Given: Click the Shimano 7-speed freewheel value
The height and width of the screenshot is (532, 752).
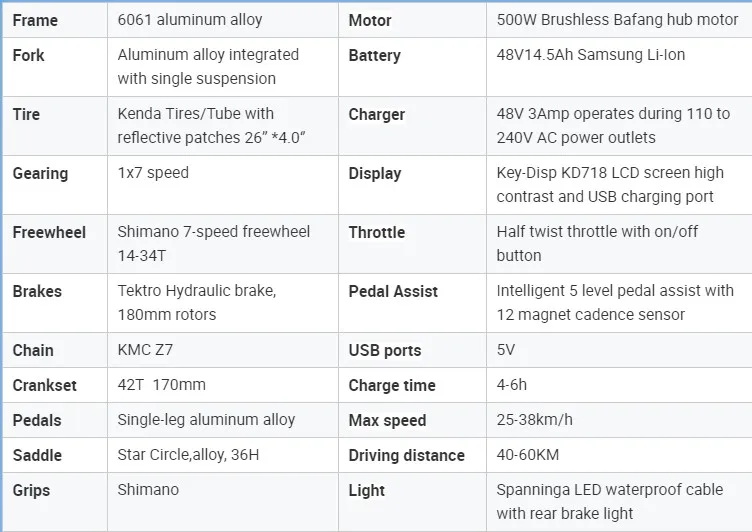Looking at the screenshot, I should tap(213, 243).
